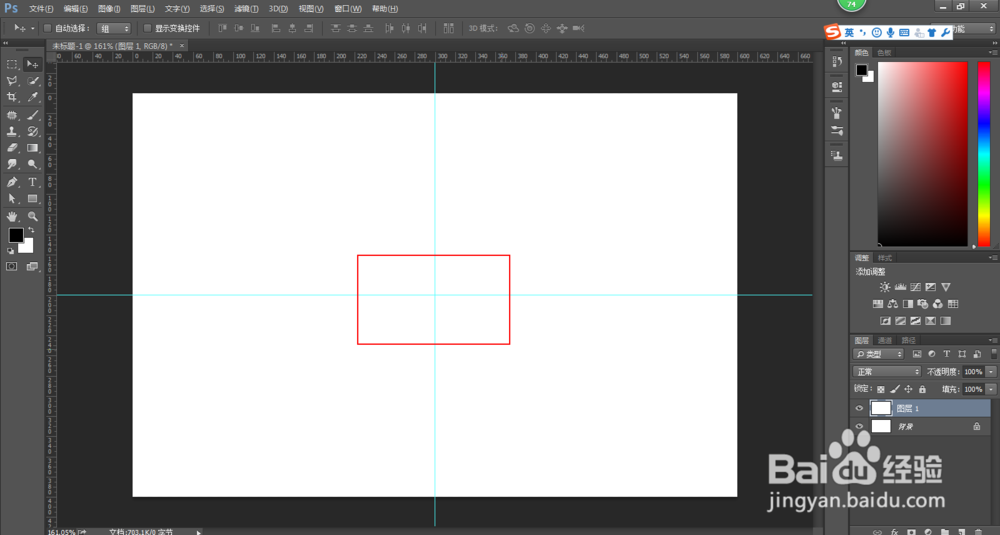
Task: Open the Color panel flyout menu
Action: coord(992,53)
